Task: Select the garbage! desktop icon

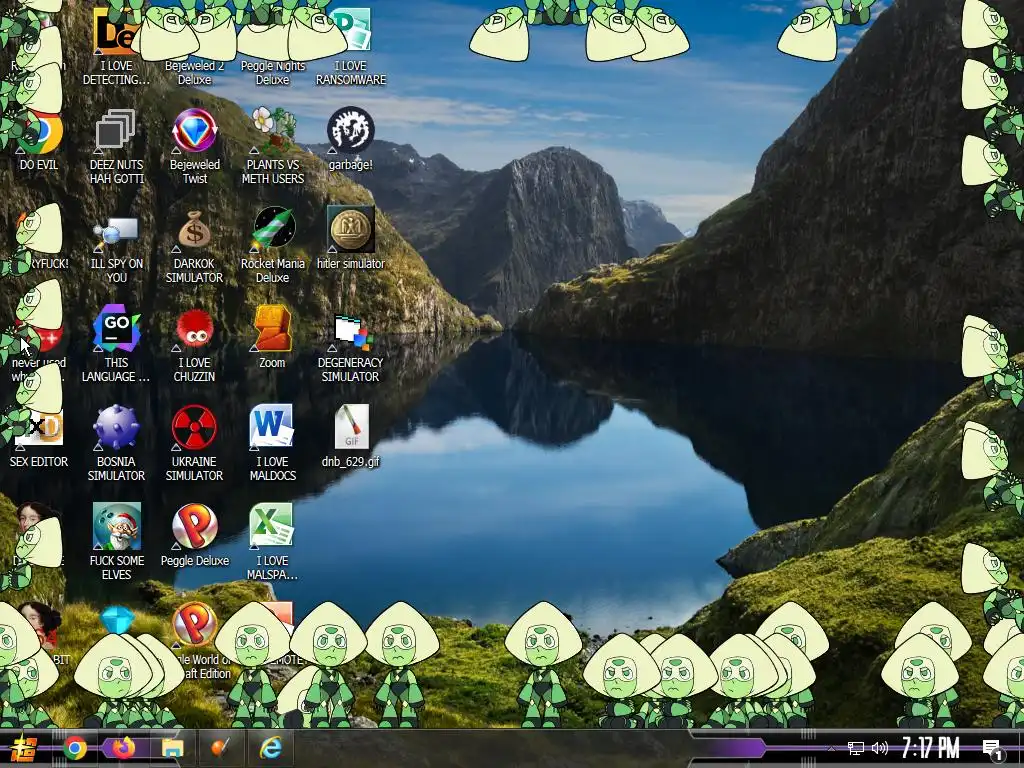Action: pyautogui.click(x=351, y=140)
